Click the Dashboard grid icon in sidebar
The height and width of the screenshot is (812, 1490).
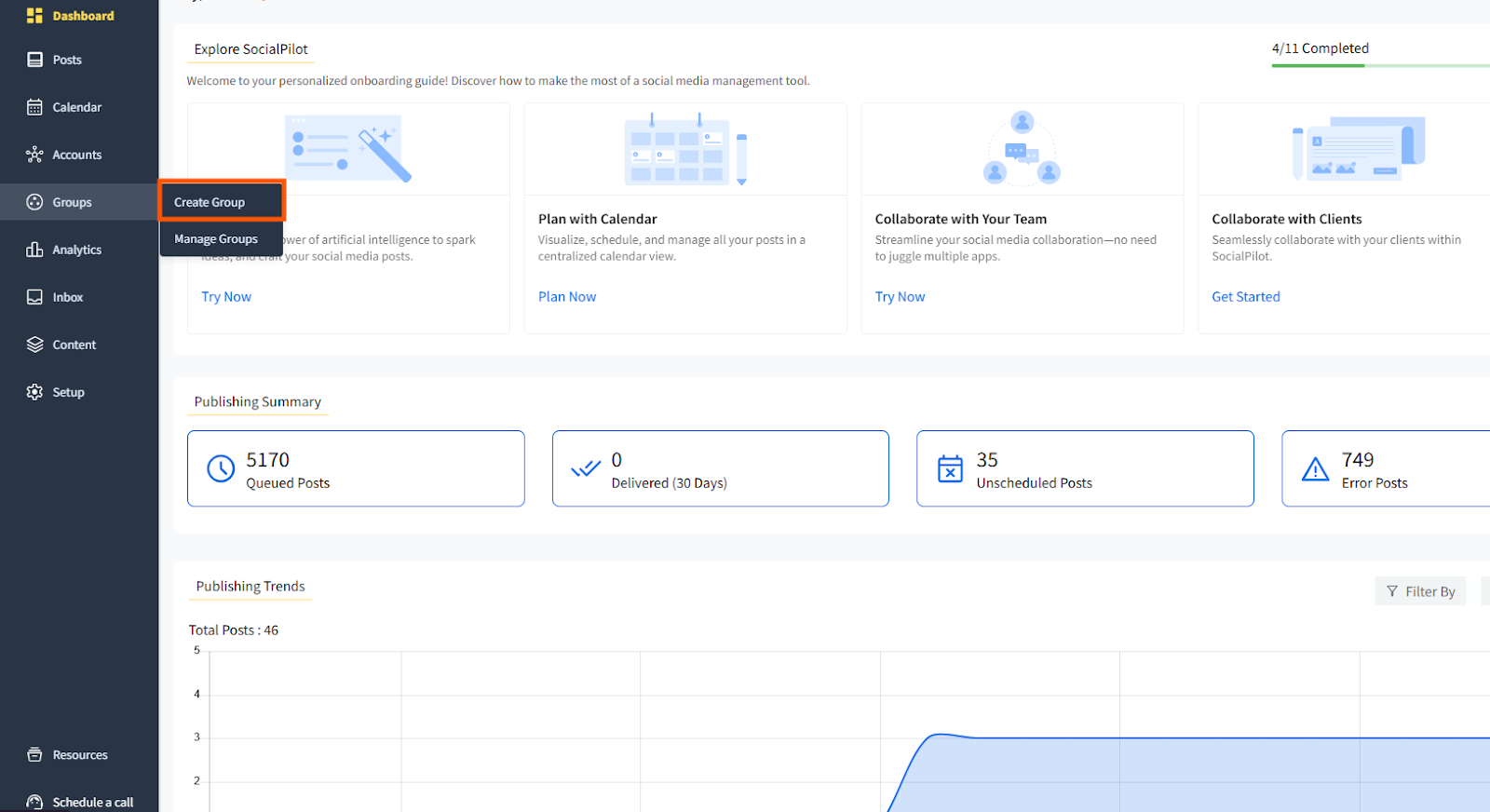(x=34, y=16)
